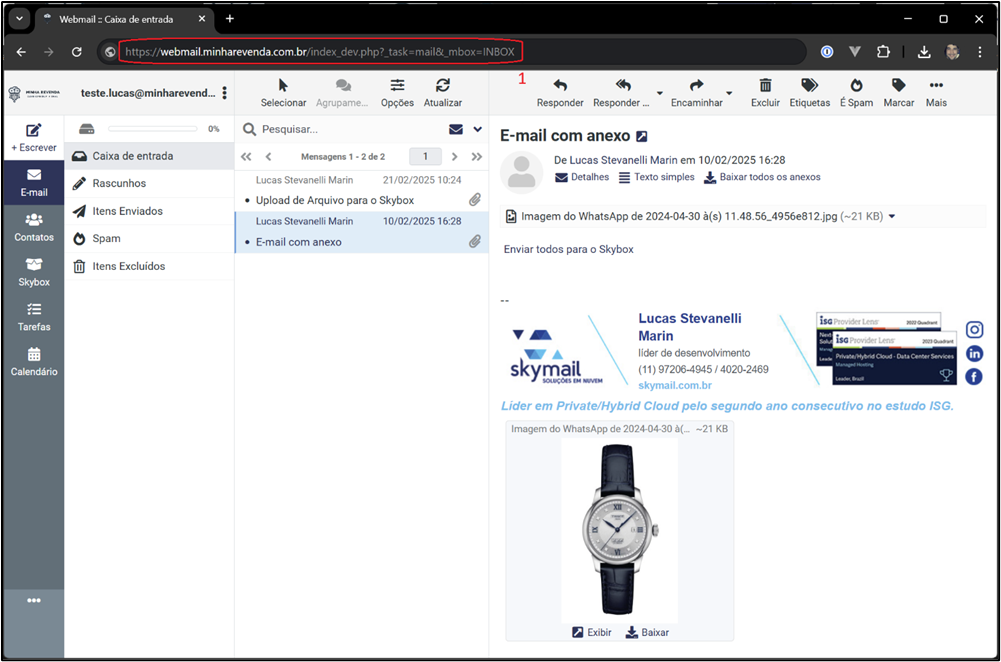Click the Excluir trash icon
The image size is (1001, 662).
[765, 86]
